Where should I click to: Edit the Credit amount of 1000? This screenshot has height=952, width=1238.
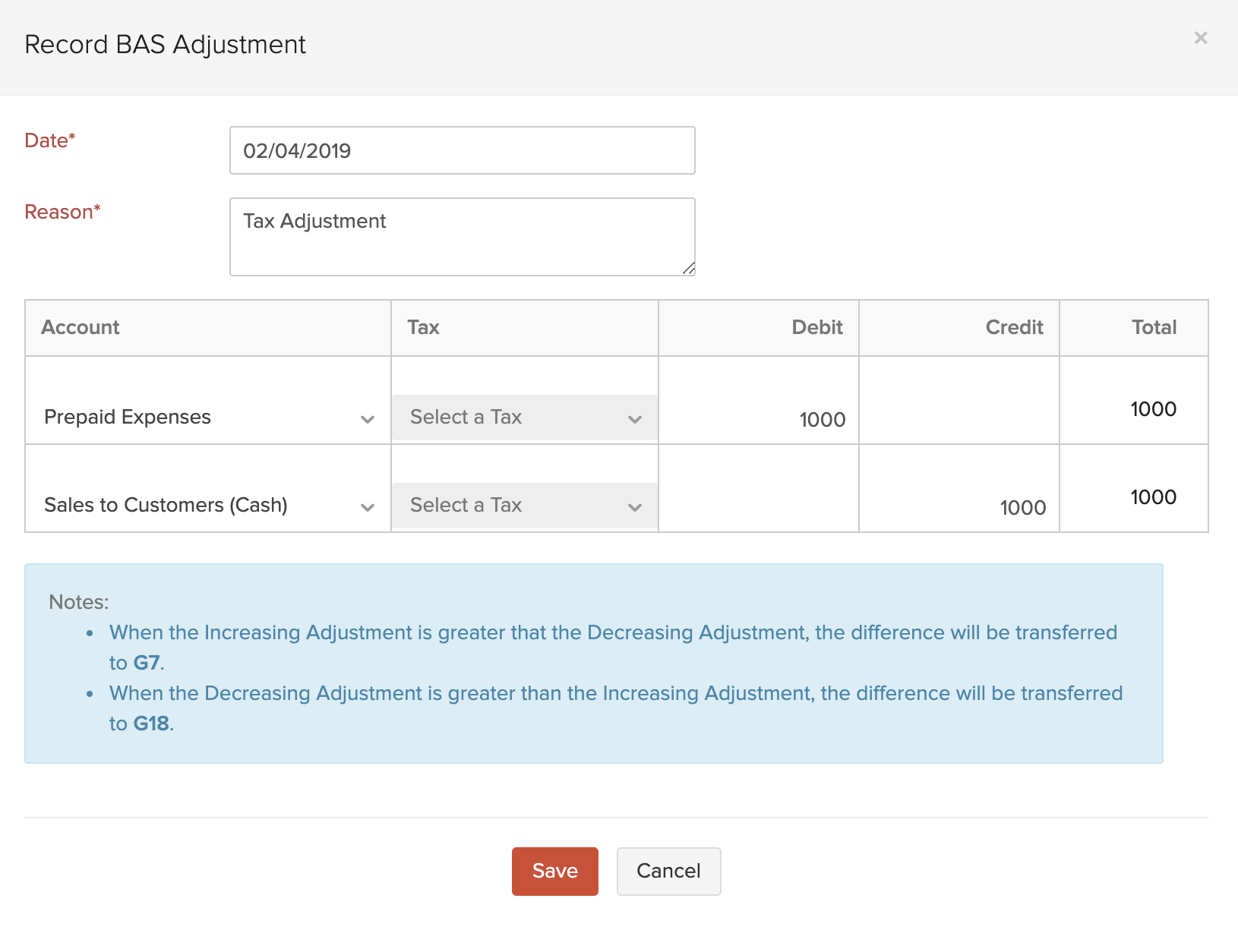pyautogui.click(x=1023, y=508)
